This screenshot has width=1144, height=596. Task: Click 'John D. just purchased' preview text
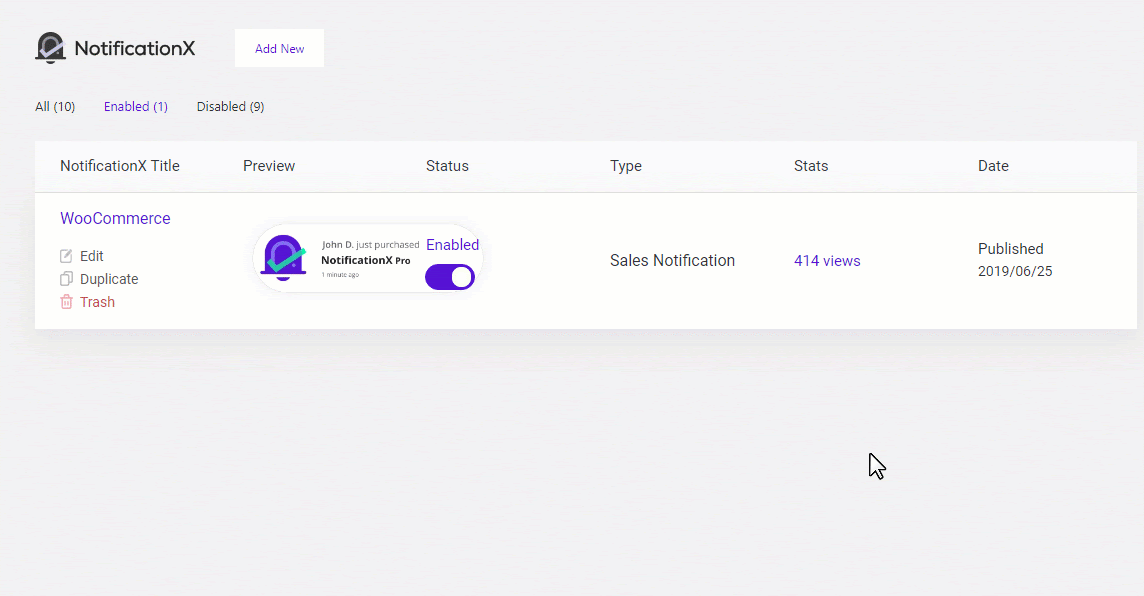[x=371, y=244]
